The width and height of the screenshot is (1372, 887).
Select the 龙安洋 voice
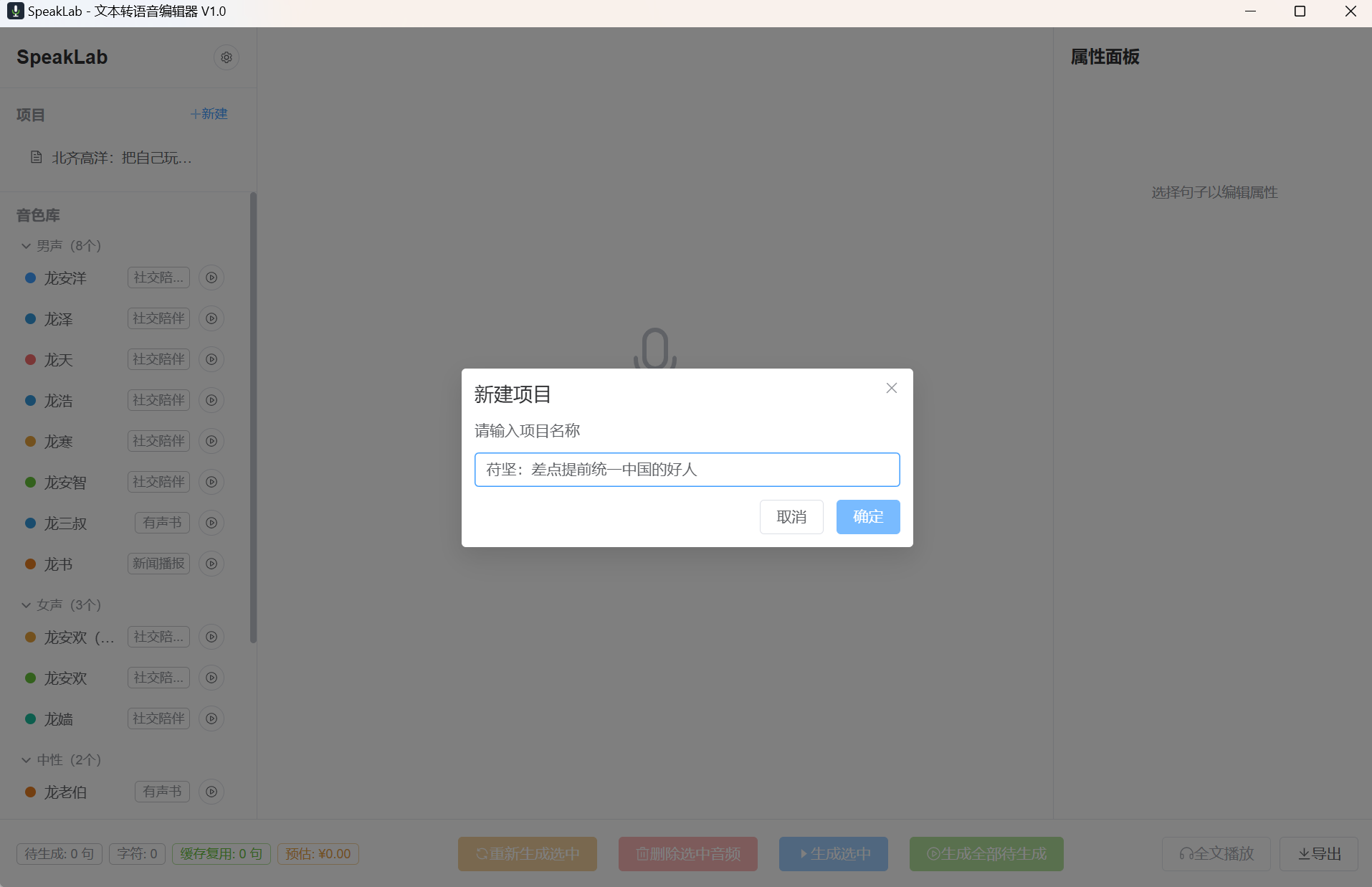(x=65, y=278)
